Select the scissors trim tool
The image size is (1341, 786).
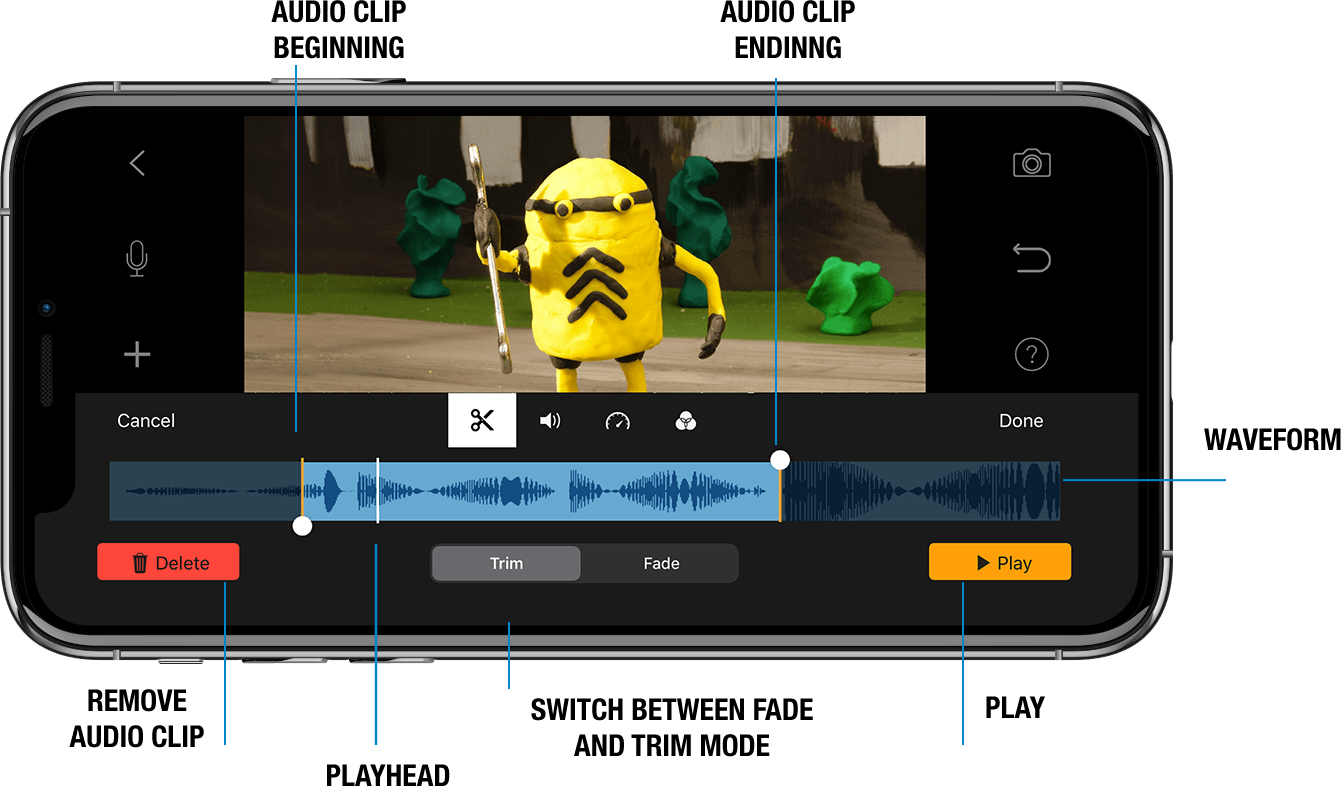[482, 420]
